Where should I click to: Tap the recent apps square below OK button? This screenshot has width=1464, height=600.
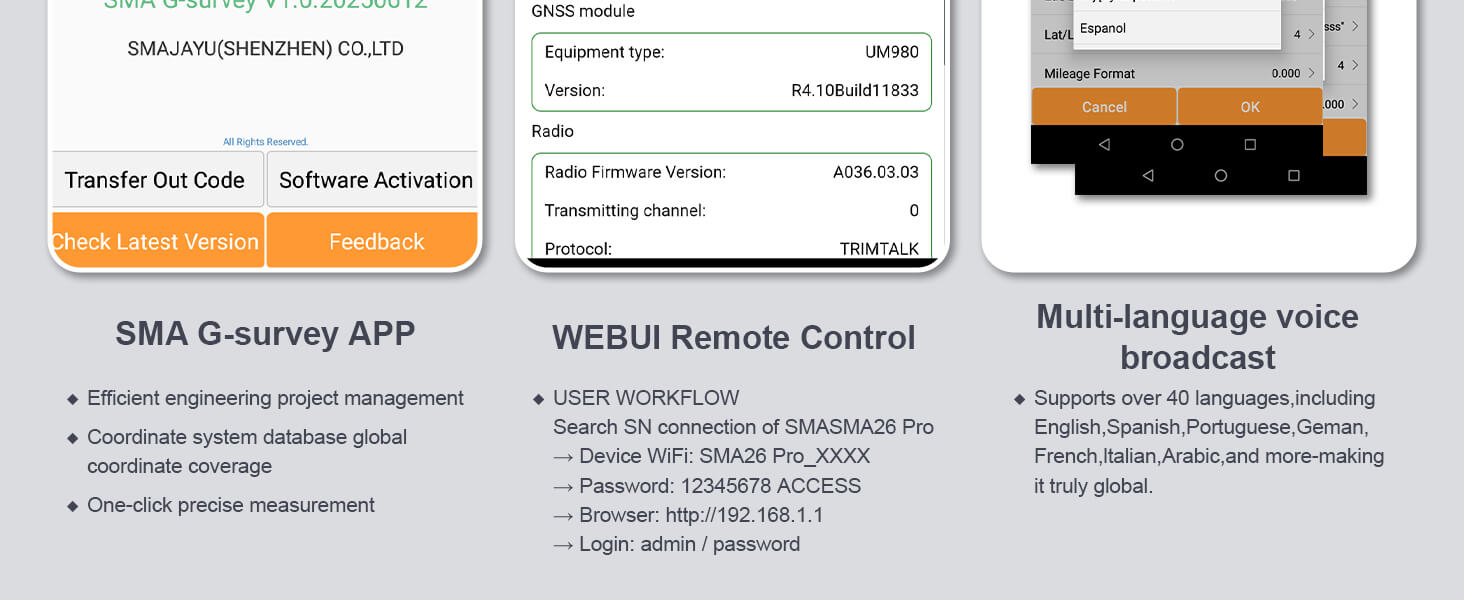pyautogui.click(x=1250, y=145)
